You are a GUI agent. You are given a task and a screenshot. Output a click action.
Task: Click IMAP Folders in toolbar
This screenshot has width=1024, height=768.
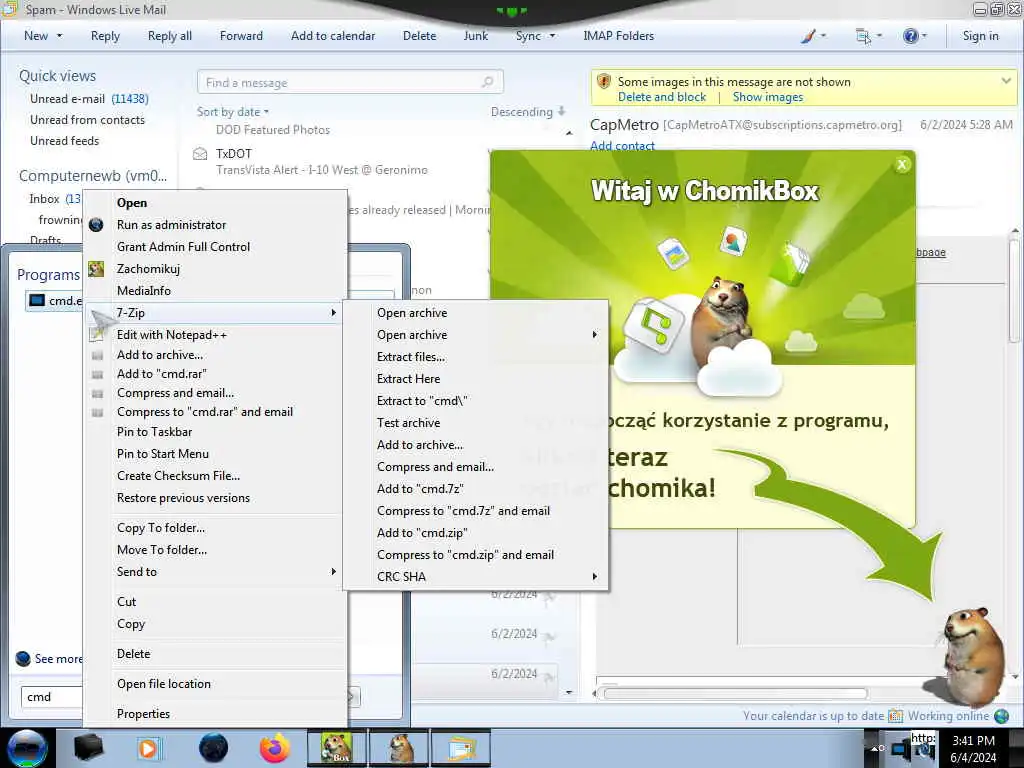(618, 36)
